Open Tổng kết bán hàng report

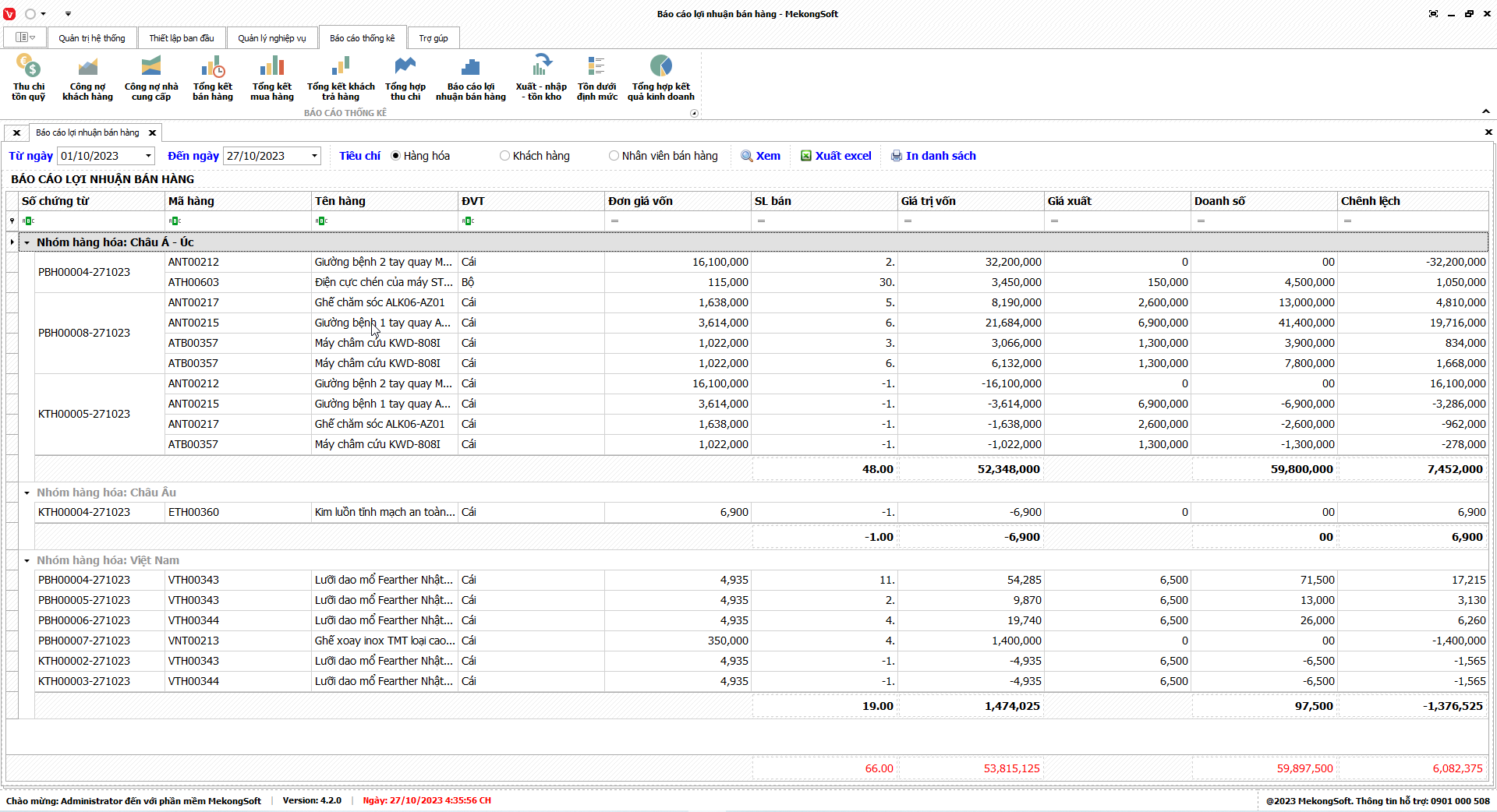point(213,78)
